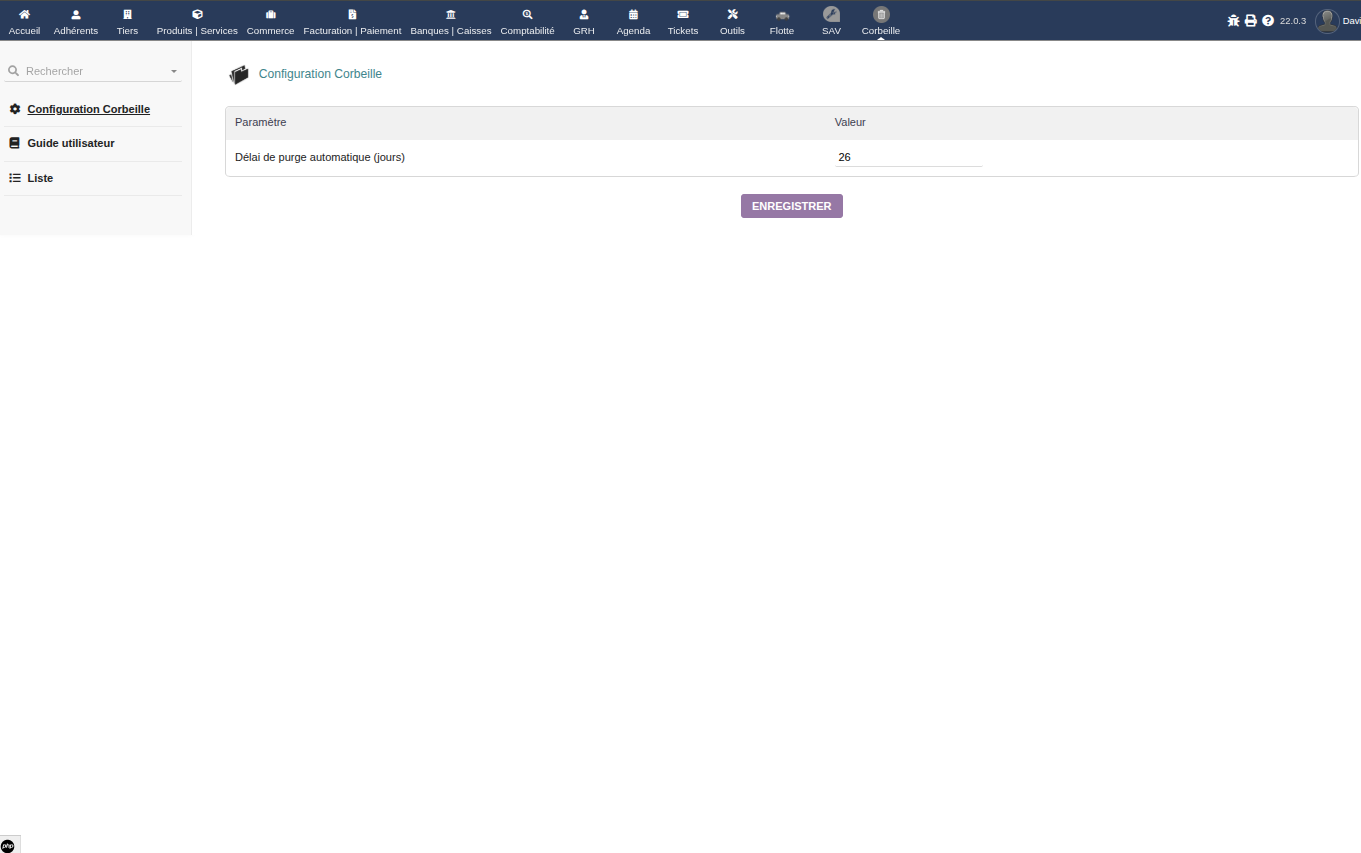Viewport: 1361px width, 853px height.
Task: Expand the Rechercher dropdown arrow
Action: [174, 72]
